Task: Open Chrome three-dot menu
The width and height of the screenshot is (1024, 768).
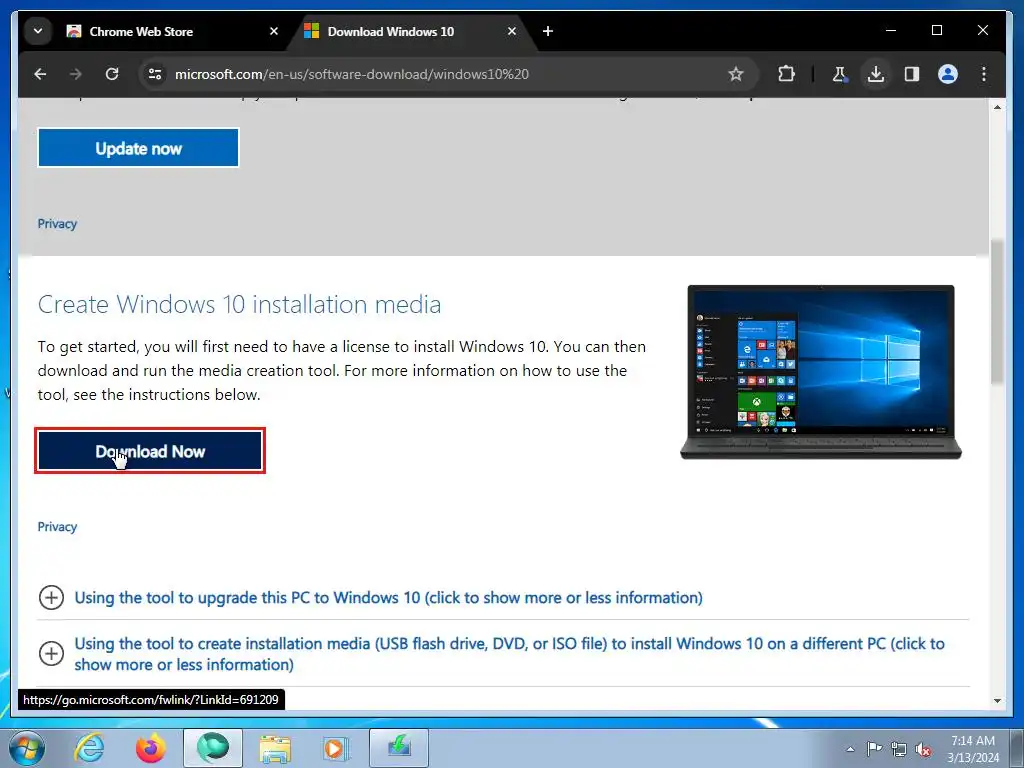Action: click(x=984, y=74)
